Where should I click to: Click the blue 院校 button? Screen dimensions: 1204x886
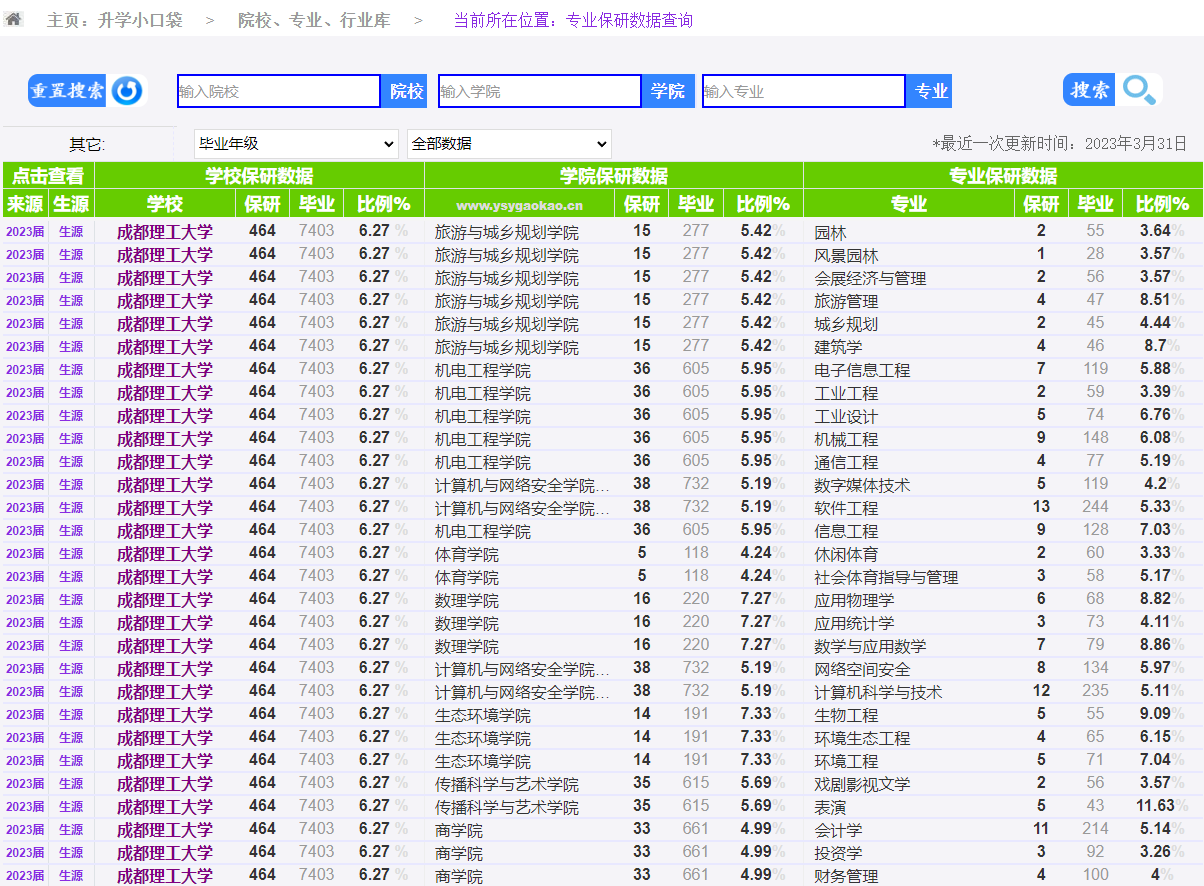[x=406, y=91]
